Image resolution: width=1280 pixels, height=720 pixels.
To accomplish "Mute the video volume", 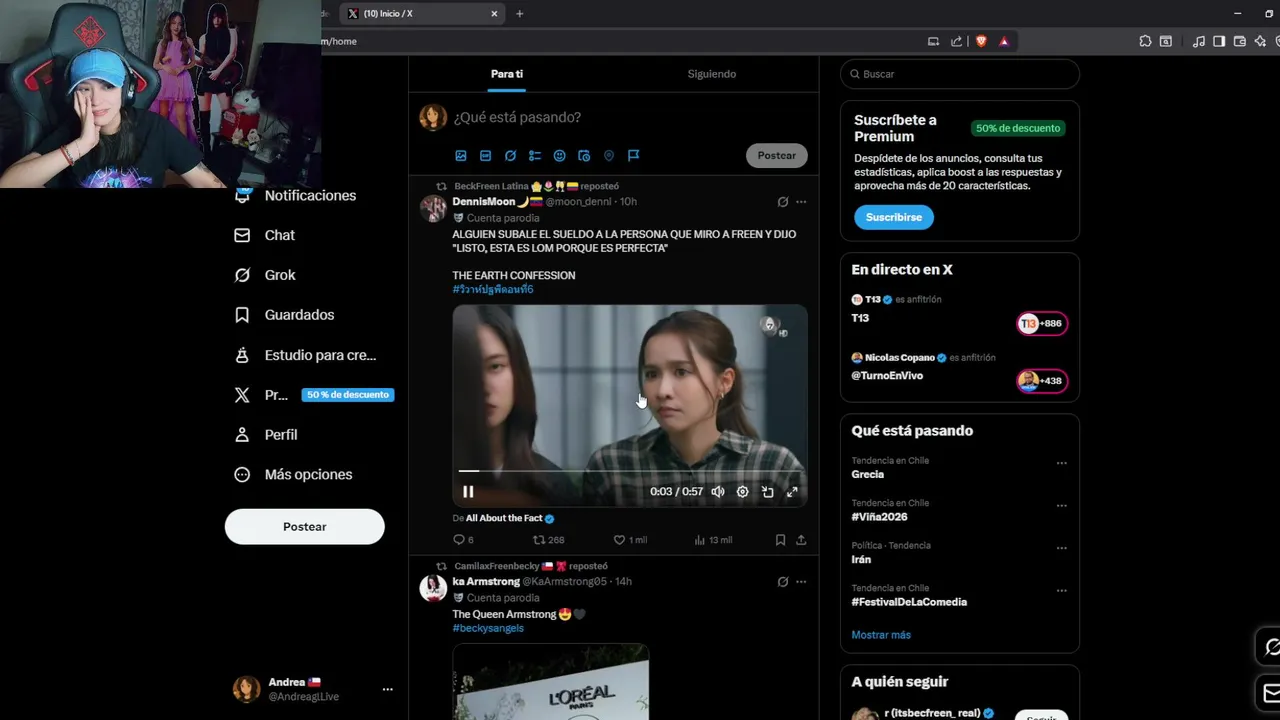I will coord(718,491).
